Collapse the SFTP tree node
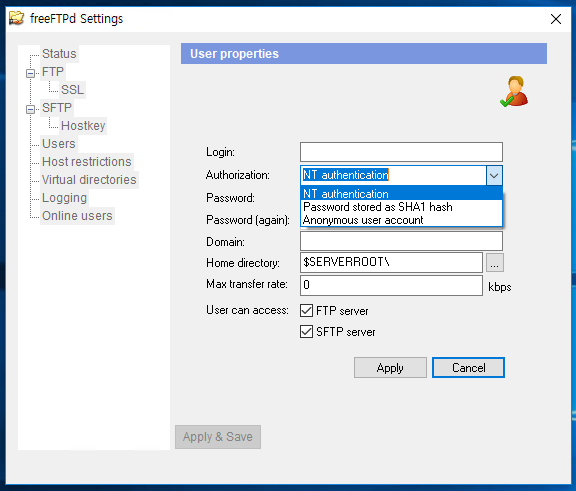This screenshot has width=576, height=491. click(x=30, y=109)
